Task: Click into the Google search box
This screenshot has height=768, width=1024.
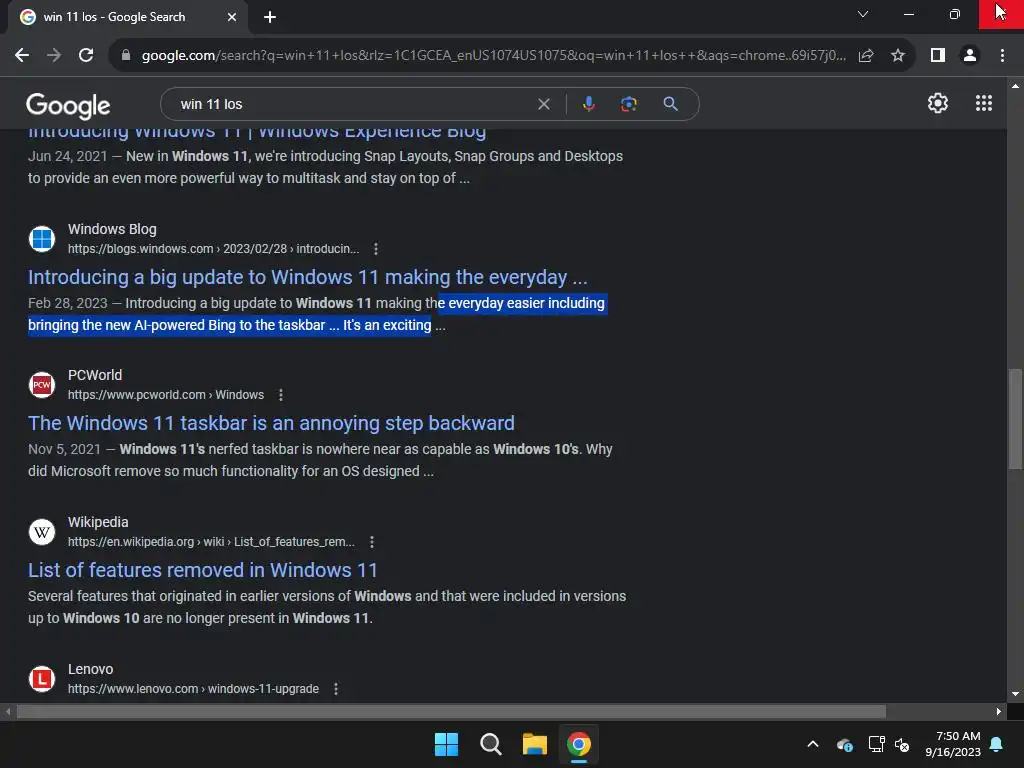Action: click(353, 104)
